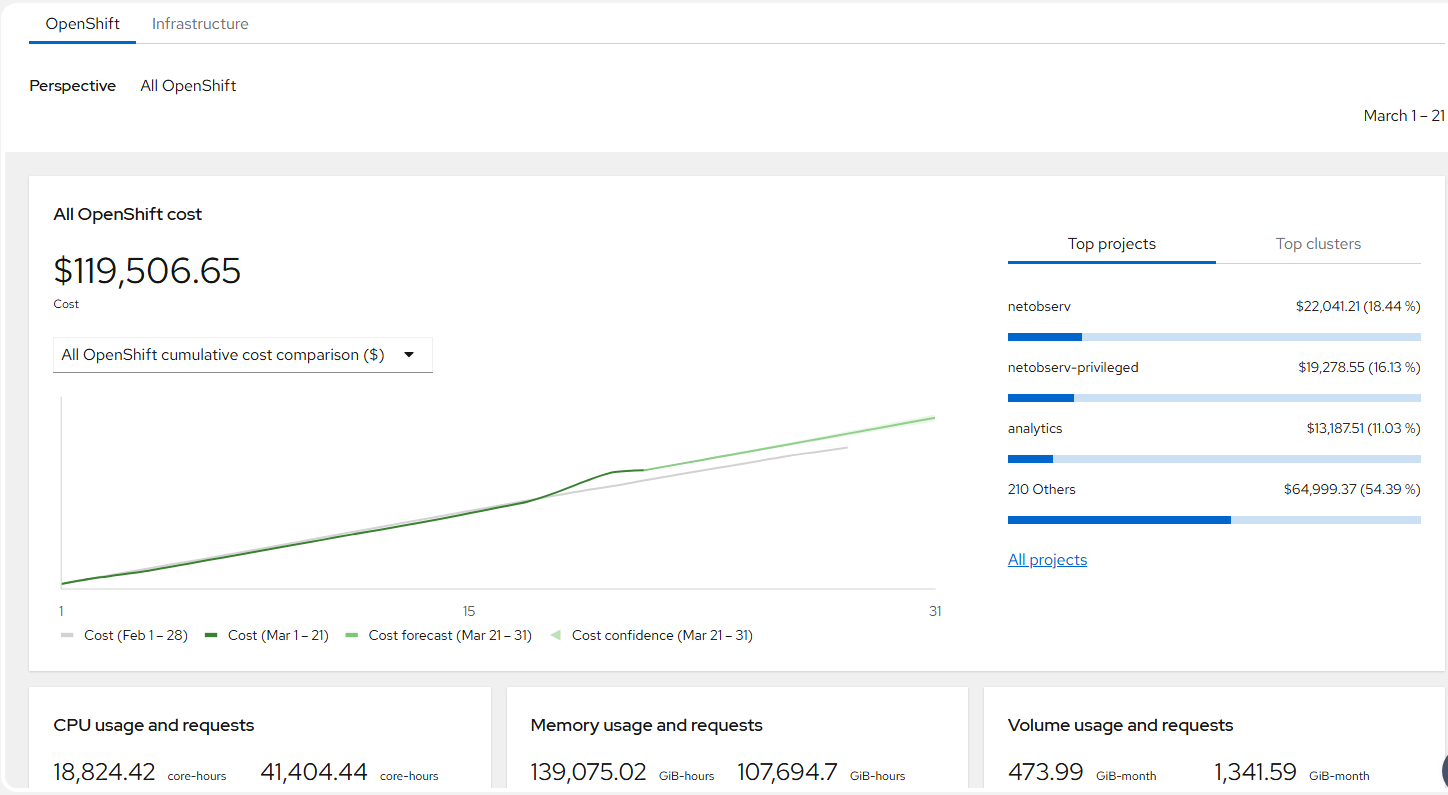The image size is (1448, 795).
Task: Click the $119,506.65 total cost value
Action: pyautogui.click(x=147, y=271)
